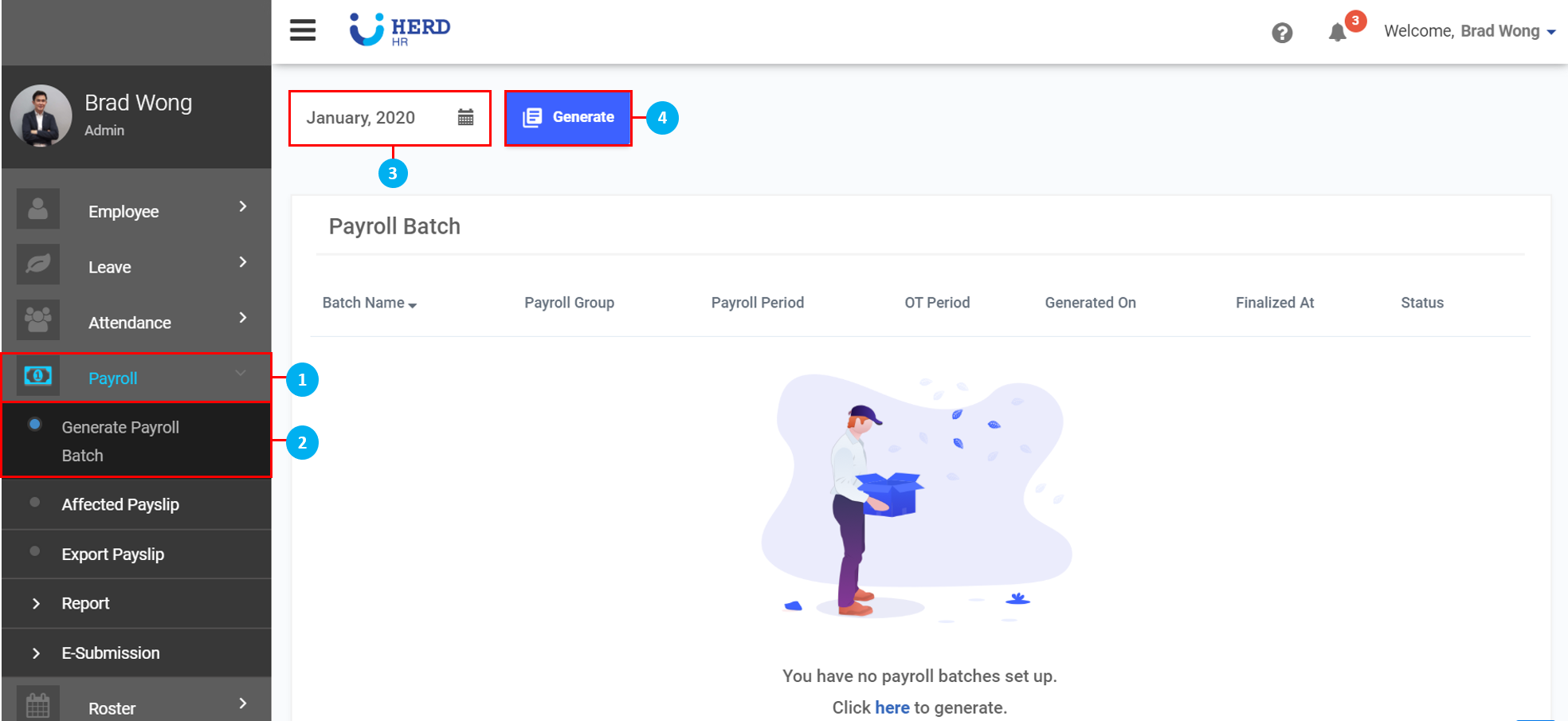Open the help question mark icon

1282,33
